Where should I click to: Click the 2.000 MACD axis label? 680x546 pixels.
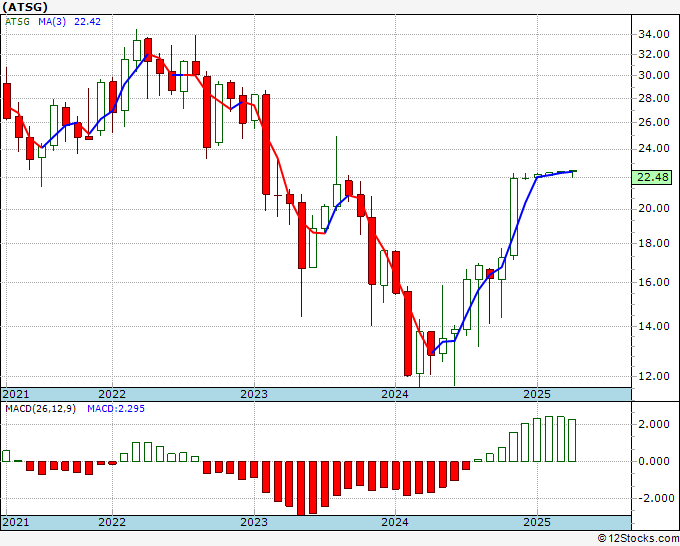[x=654, y=424]
